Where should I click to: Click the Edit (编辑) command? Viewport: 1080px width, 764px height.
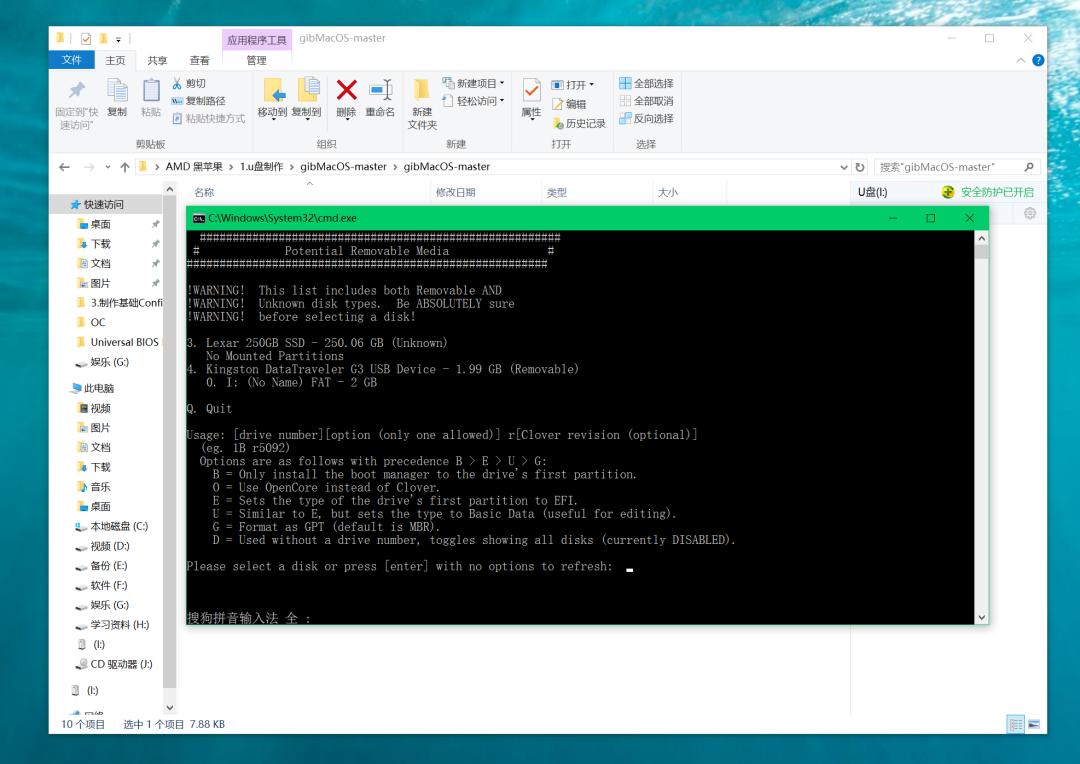pos(569,104)
